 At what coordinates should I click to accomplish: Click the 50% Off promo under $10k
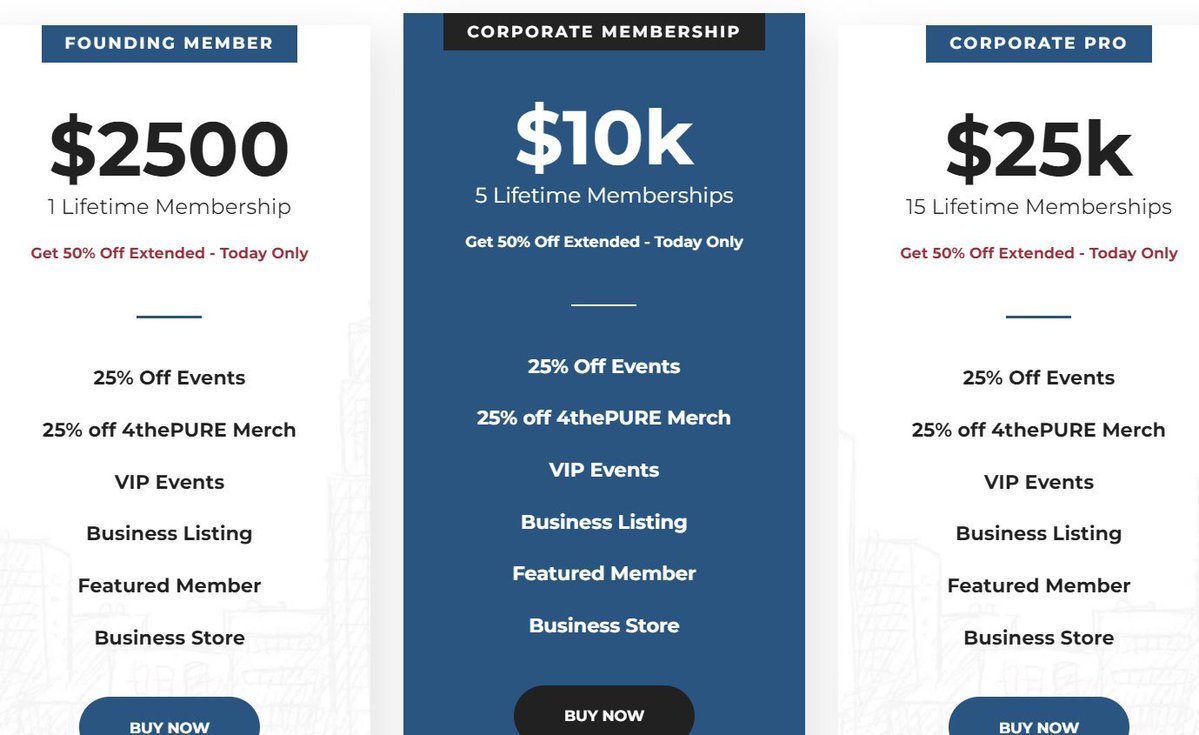pyautogui.click(x=603, y=241)
